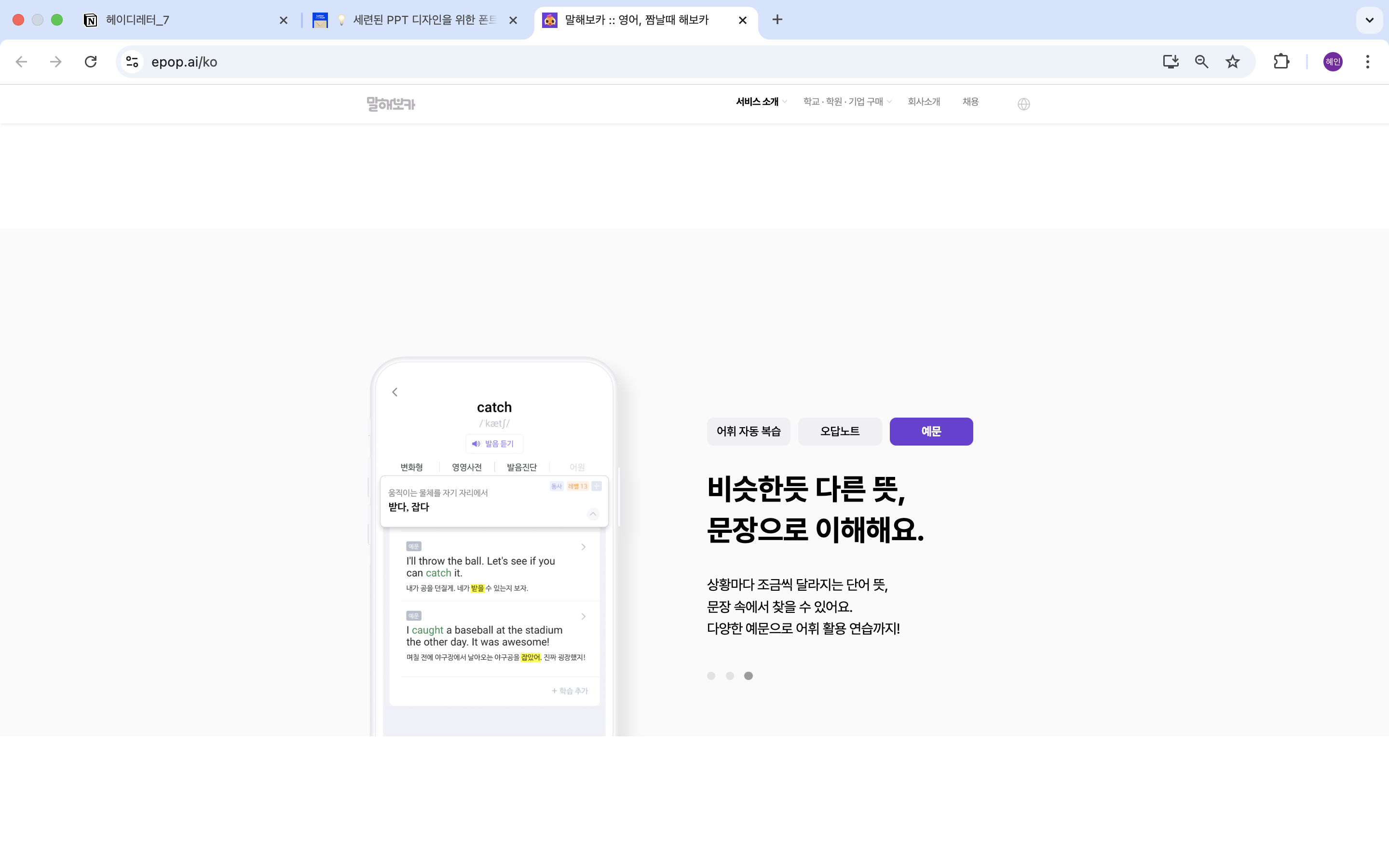This screenshot has width=1389, height=868.
Task: Open the zoom magnifier icon
Action: (1201, 61)
